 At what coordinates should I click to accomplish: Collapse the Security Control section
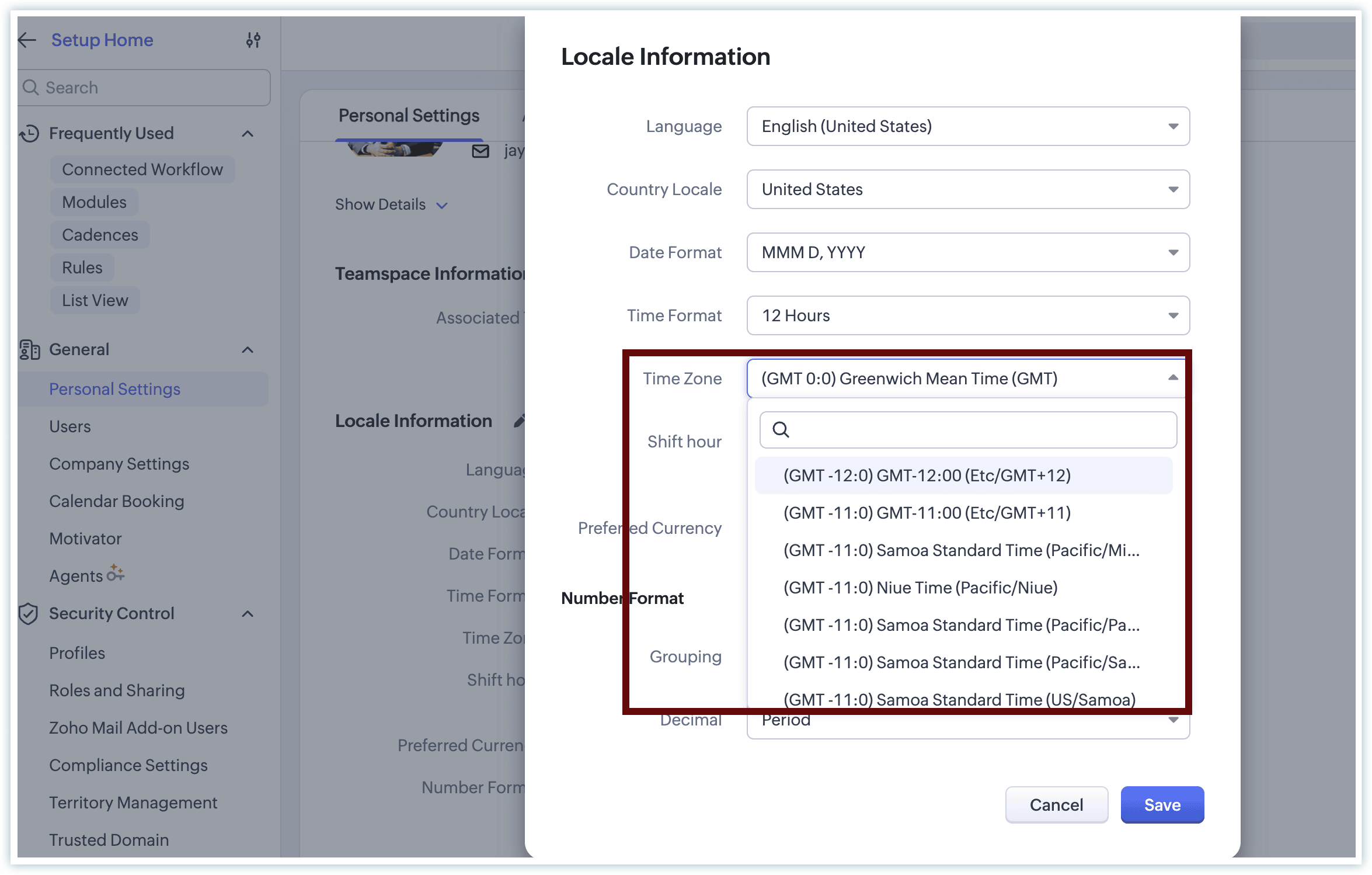[248, 614]
